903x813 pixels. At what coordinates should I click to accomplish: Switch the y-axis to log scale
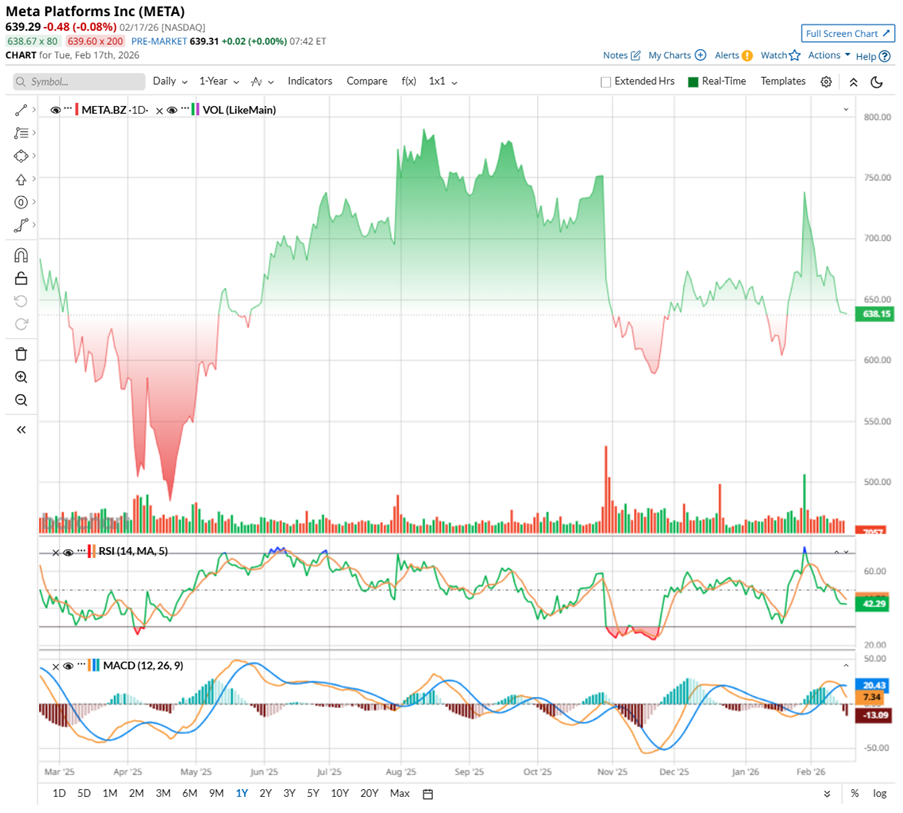click(879, 793)
